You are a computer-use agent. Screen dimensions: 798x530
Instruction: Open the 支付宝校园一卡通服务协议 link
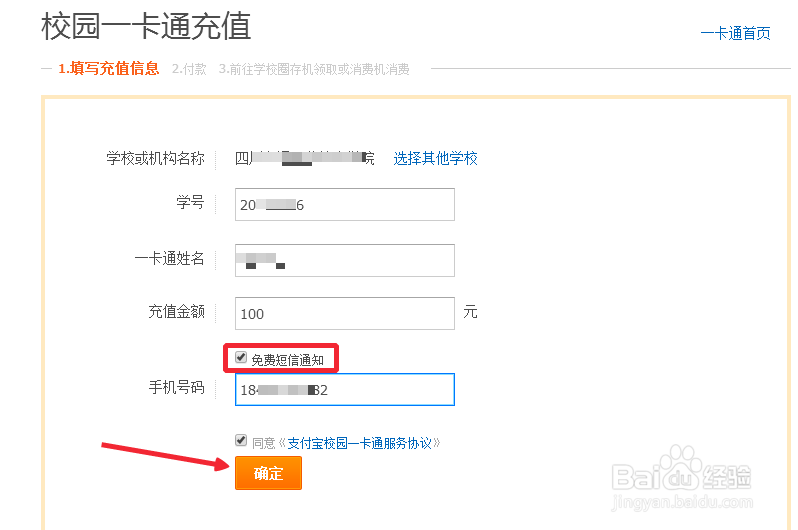pos(359,443)
